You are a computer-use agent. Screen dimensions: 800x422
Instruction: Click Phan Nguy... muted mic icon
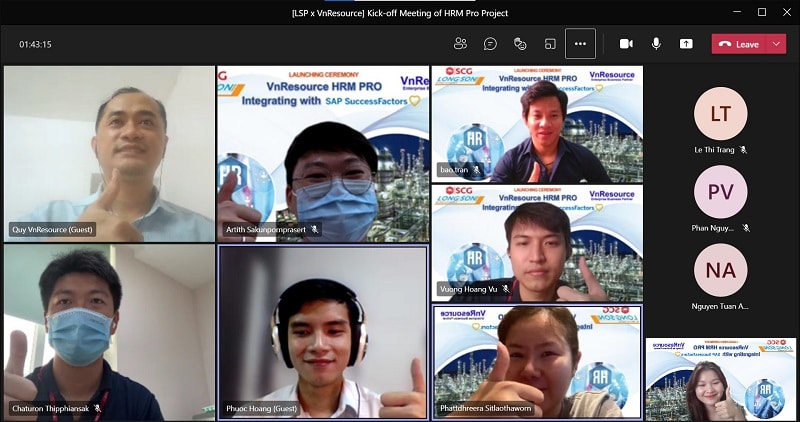(746, 228)
